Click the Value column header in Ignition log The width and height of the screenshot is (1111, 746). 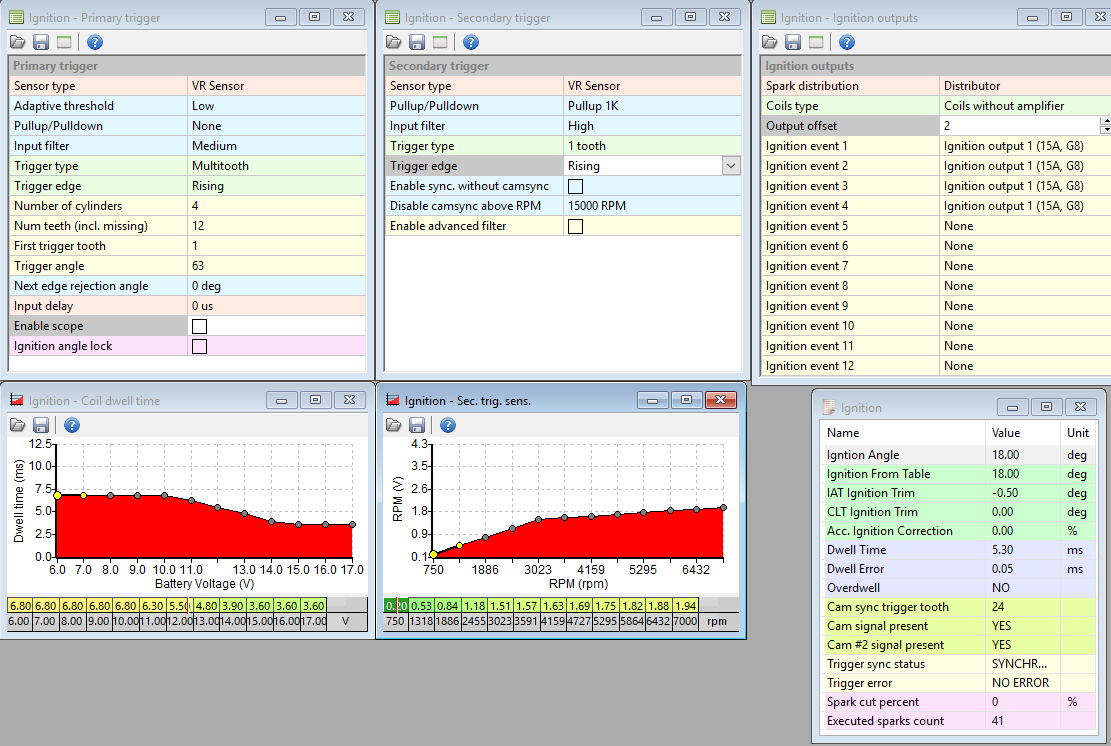click(x=1005, y=433)
